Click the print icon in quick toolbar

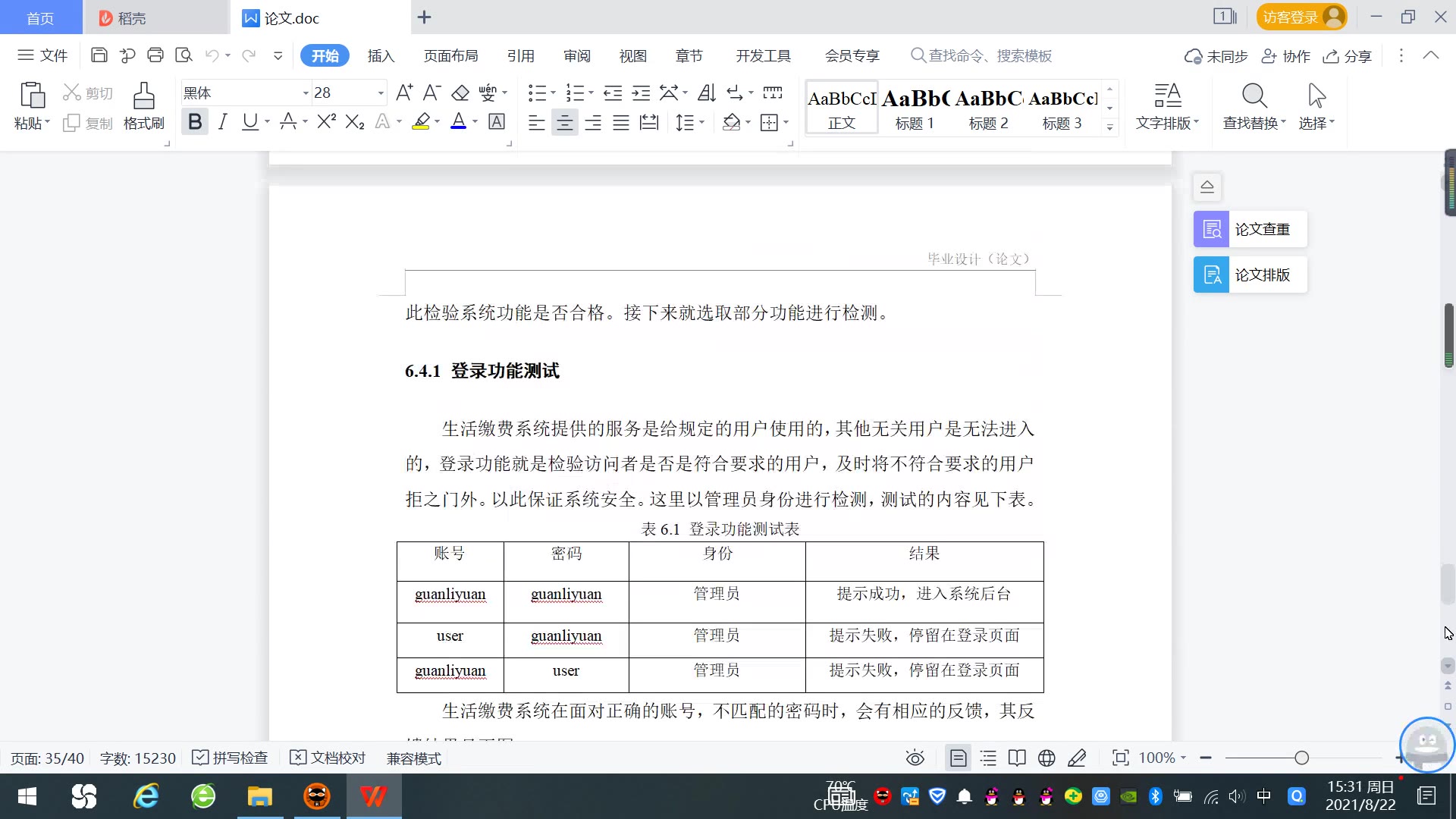pos(155,55)
